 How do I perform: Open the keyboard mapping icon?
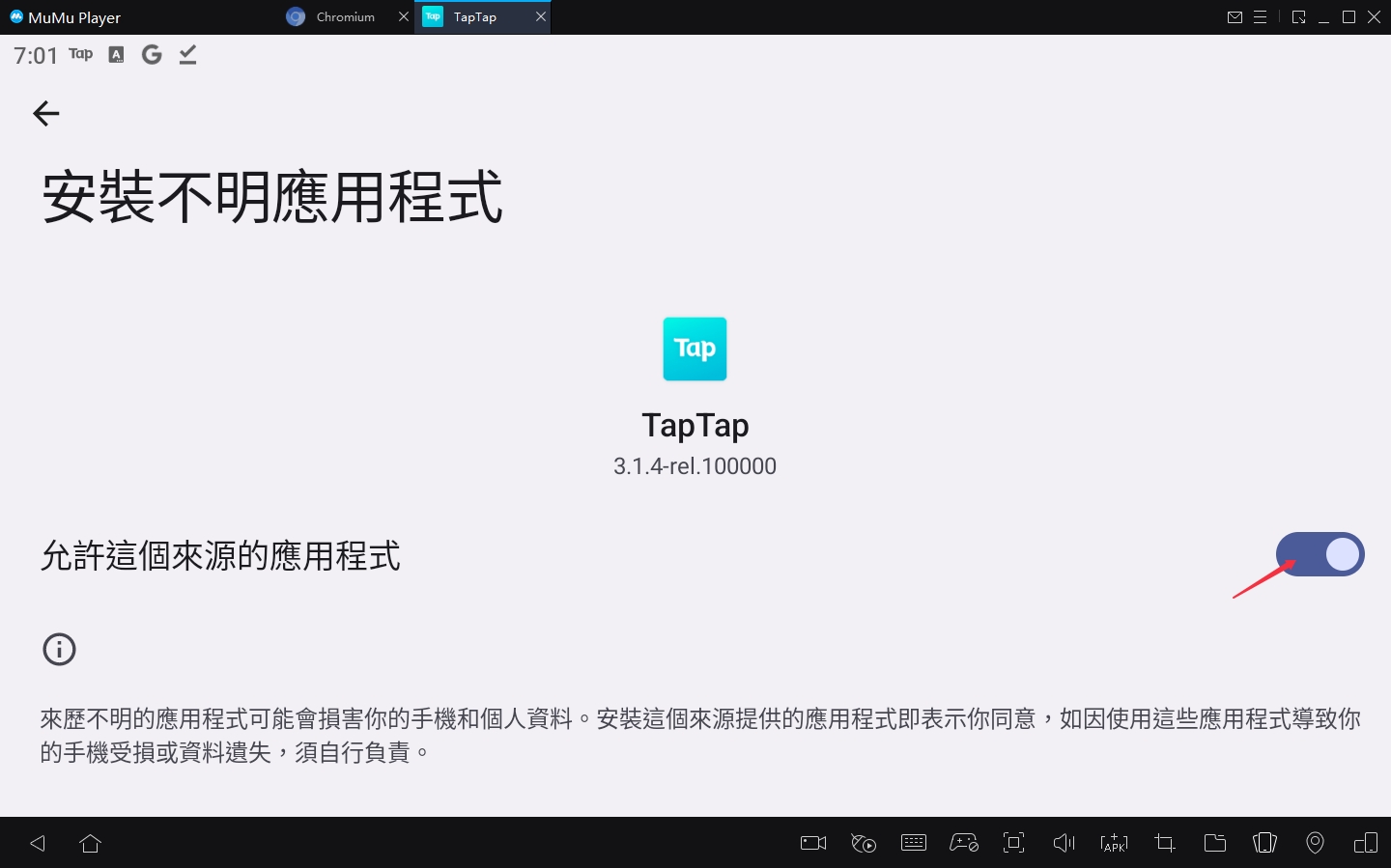(914, 843)
